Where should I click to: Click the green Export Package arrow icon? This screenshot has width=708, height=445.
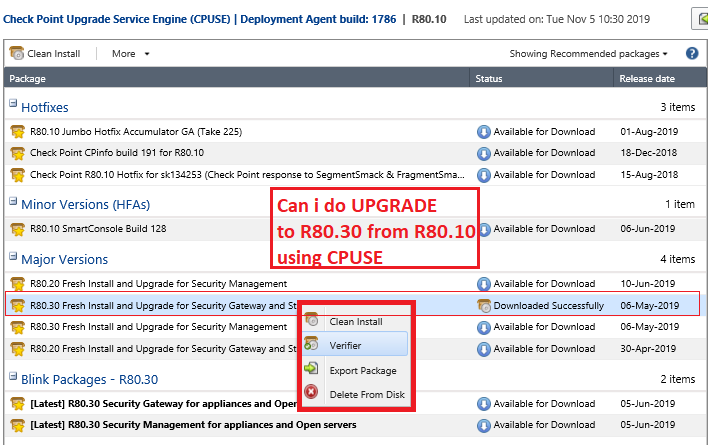(311, 368)
